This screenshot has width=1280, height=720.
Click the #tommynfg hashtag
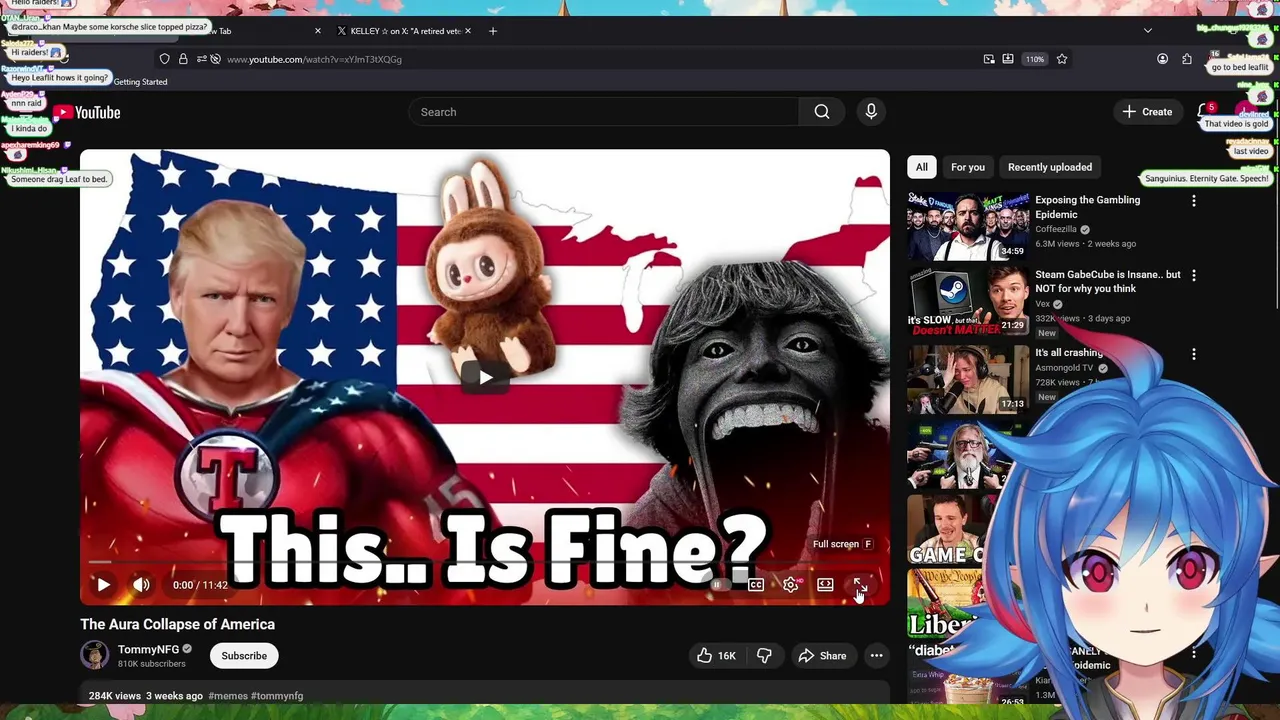click(277, 696)
